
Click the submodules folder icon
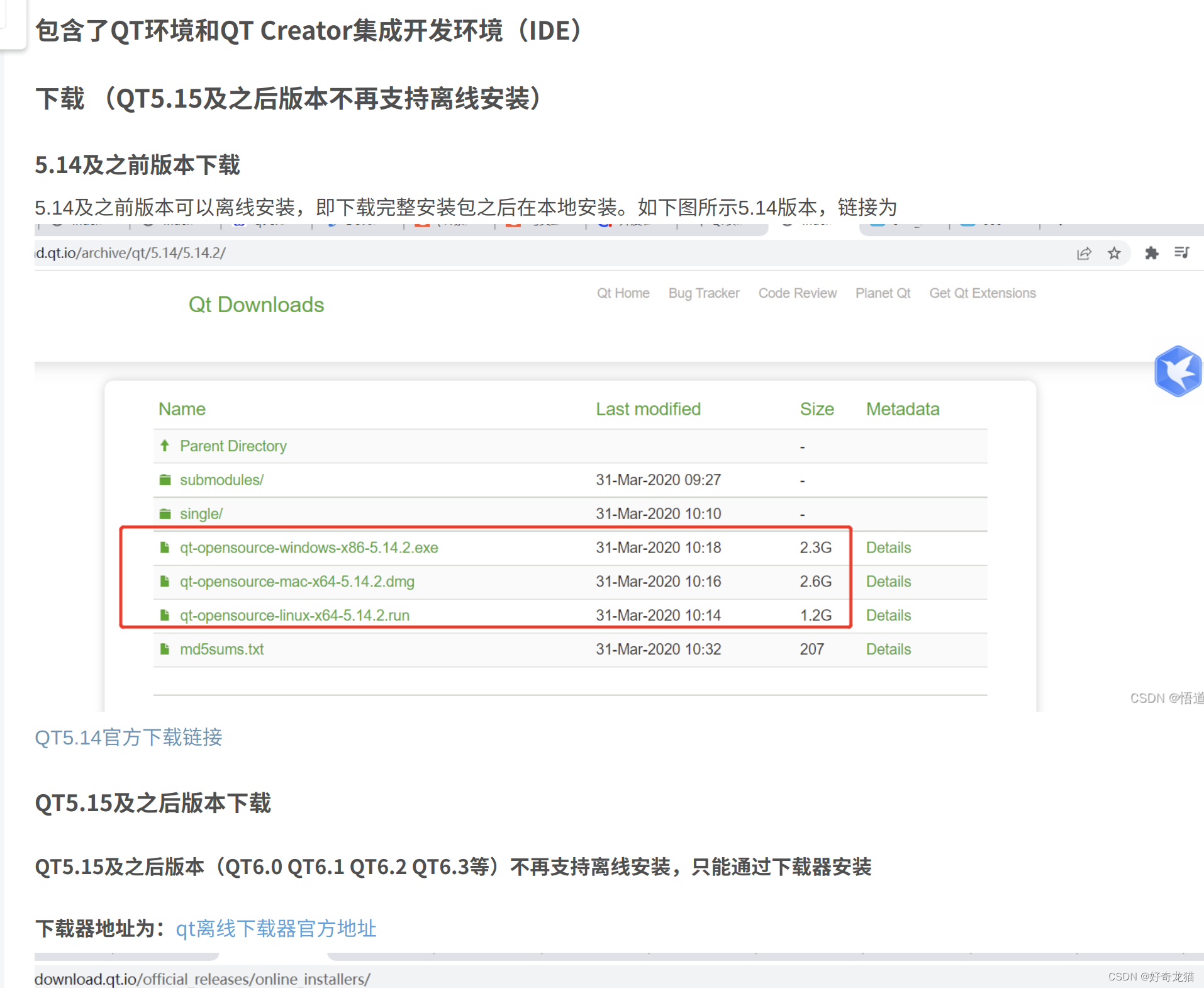165,480
